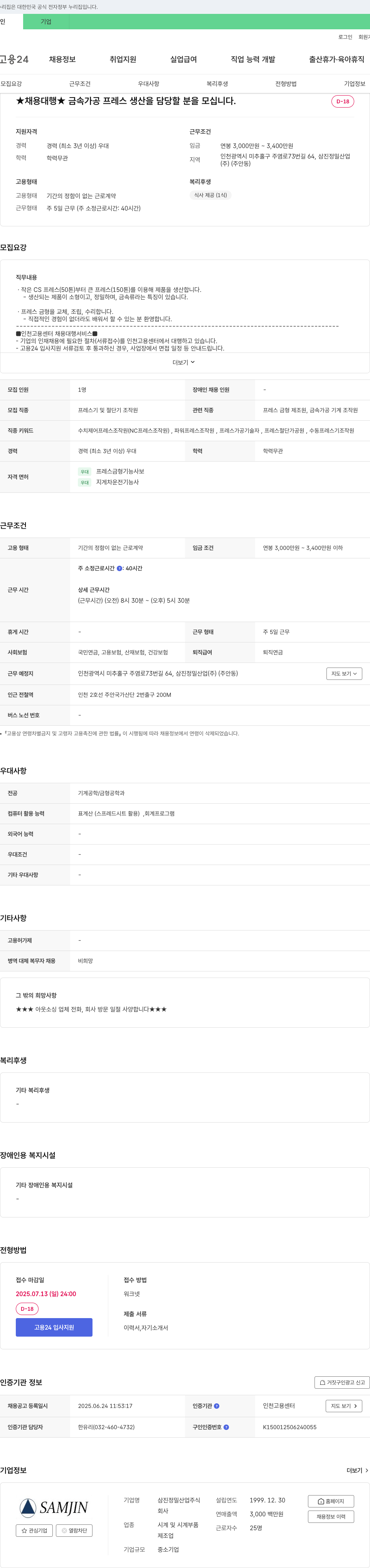This screenshot has height=1568, width=370.
Task: Jump to the 전형방법 section tab
Action: (286, 84)
